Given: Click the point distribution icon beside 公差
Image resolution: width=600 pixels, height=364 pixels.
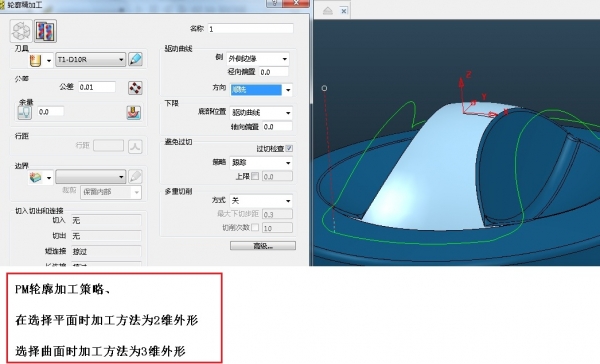Looking at the screenshot, I should coord(135,88).
